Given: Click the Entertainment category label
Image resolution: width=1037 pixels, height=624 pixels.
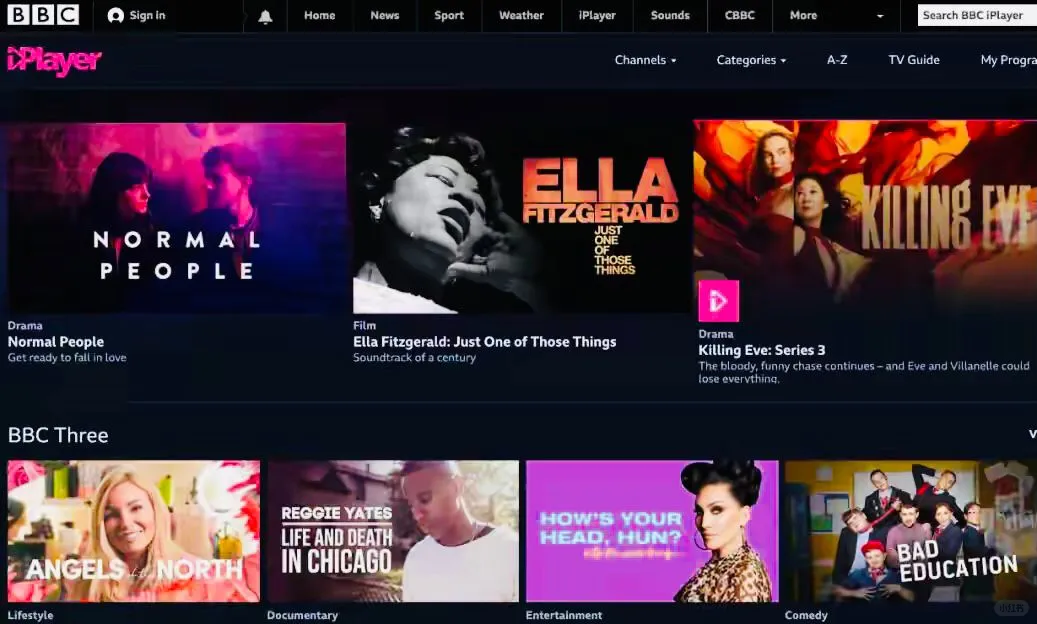Looking at the screenshot, I should coord(564,615).
